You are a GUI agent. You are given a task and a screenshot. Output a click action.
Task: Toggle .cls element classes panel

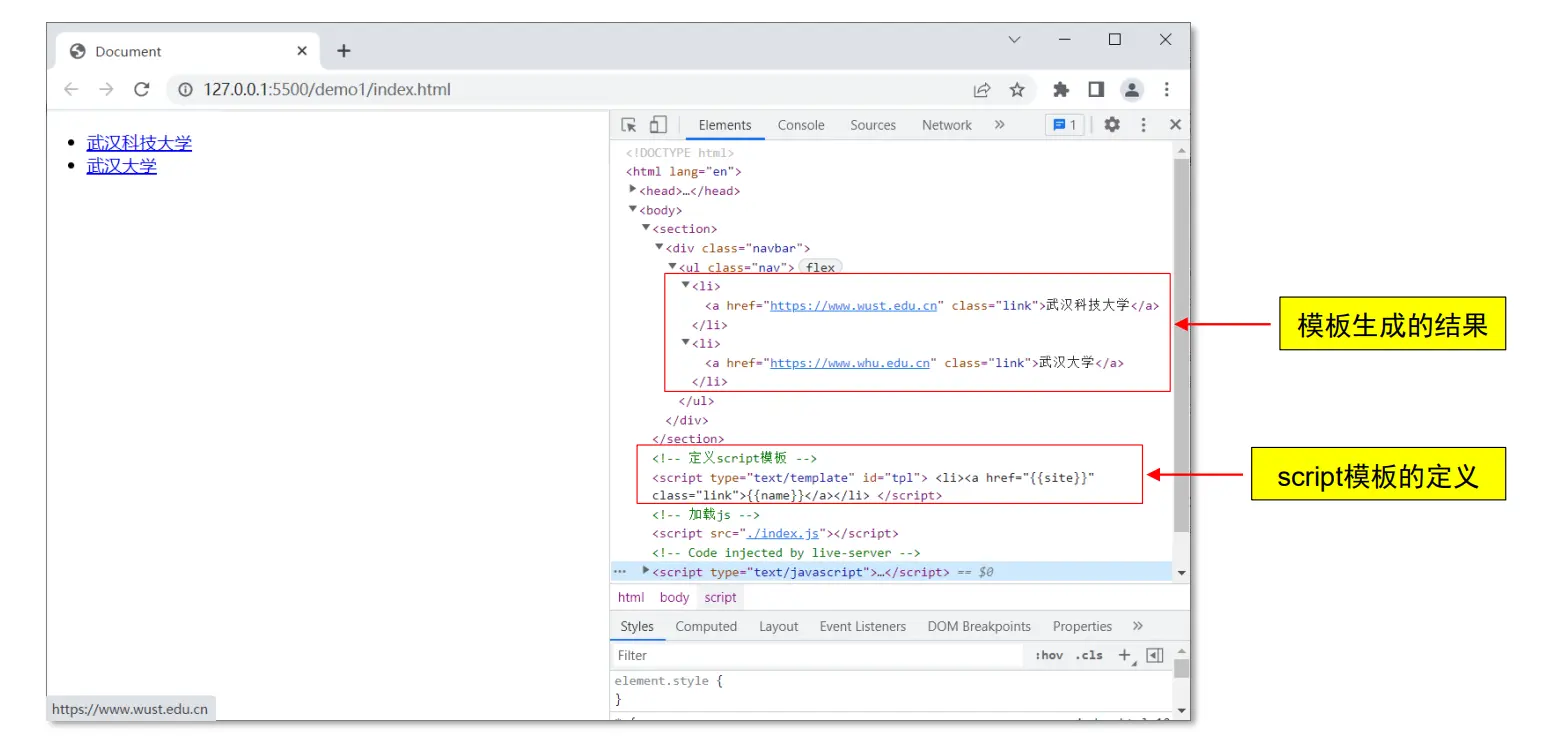coord(1089,655)
